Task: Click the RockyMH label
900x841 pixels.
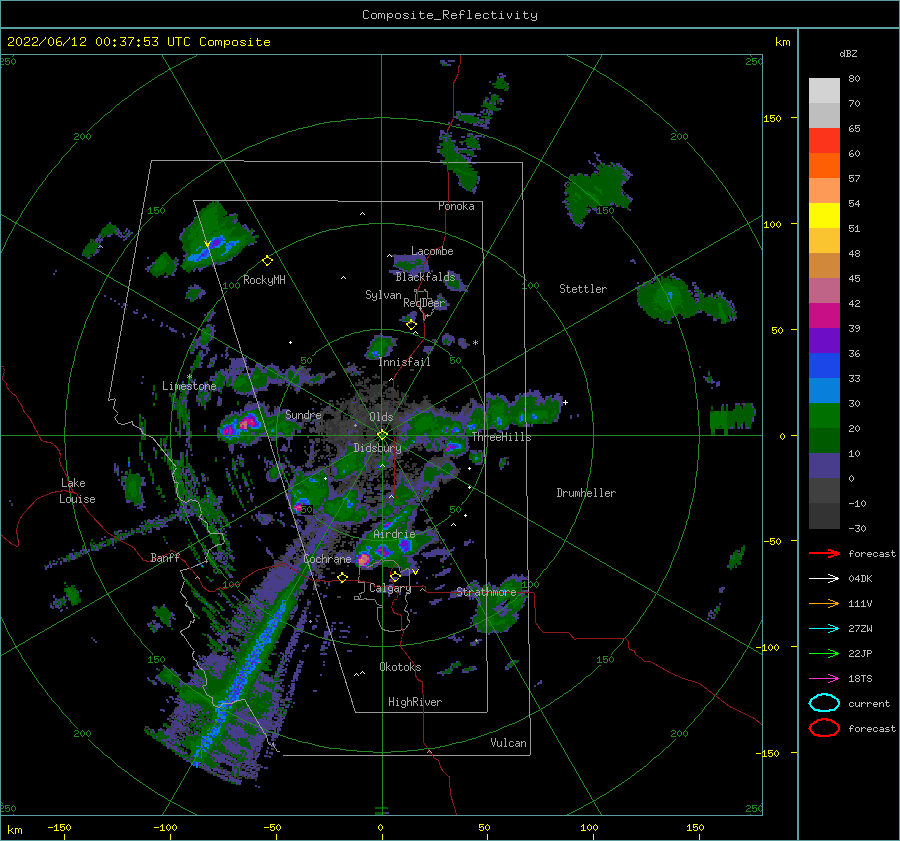Action: pyautogui.click(x=264, y=280)
